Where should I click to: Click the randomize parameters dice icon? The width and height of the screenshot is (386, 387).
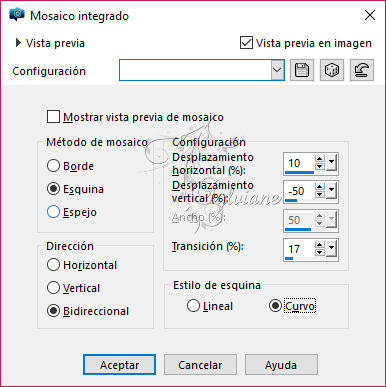tap(332, 70)
